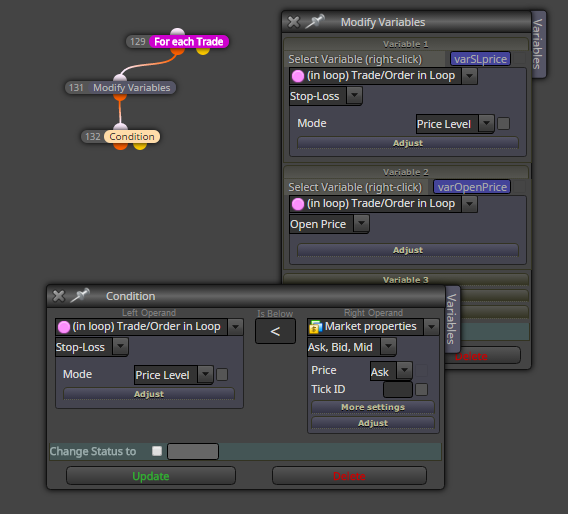Open Left Operand Price Level dropdown
The height and width of the screenshot is (514, 568).
pyautogui.click(x=205, y=375)
